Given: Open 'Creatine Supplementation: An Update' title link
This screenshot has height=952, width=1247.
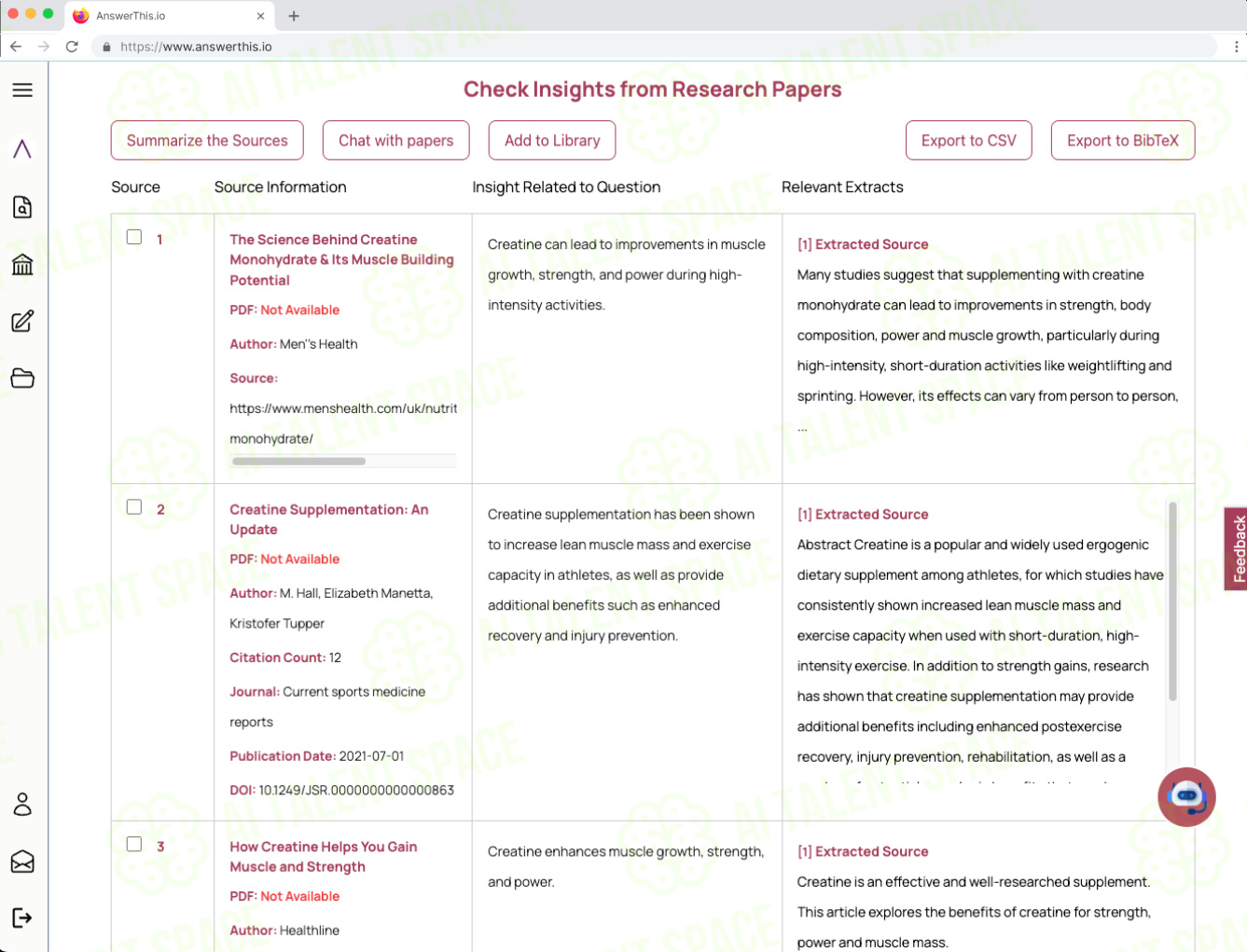Looking at the screenshot, I should [x=329, y=519].
